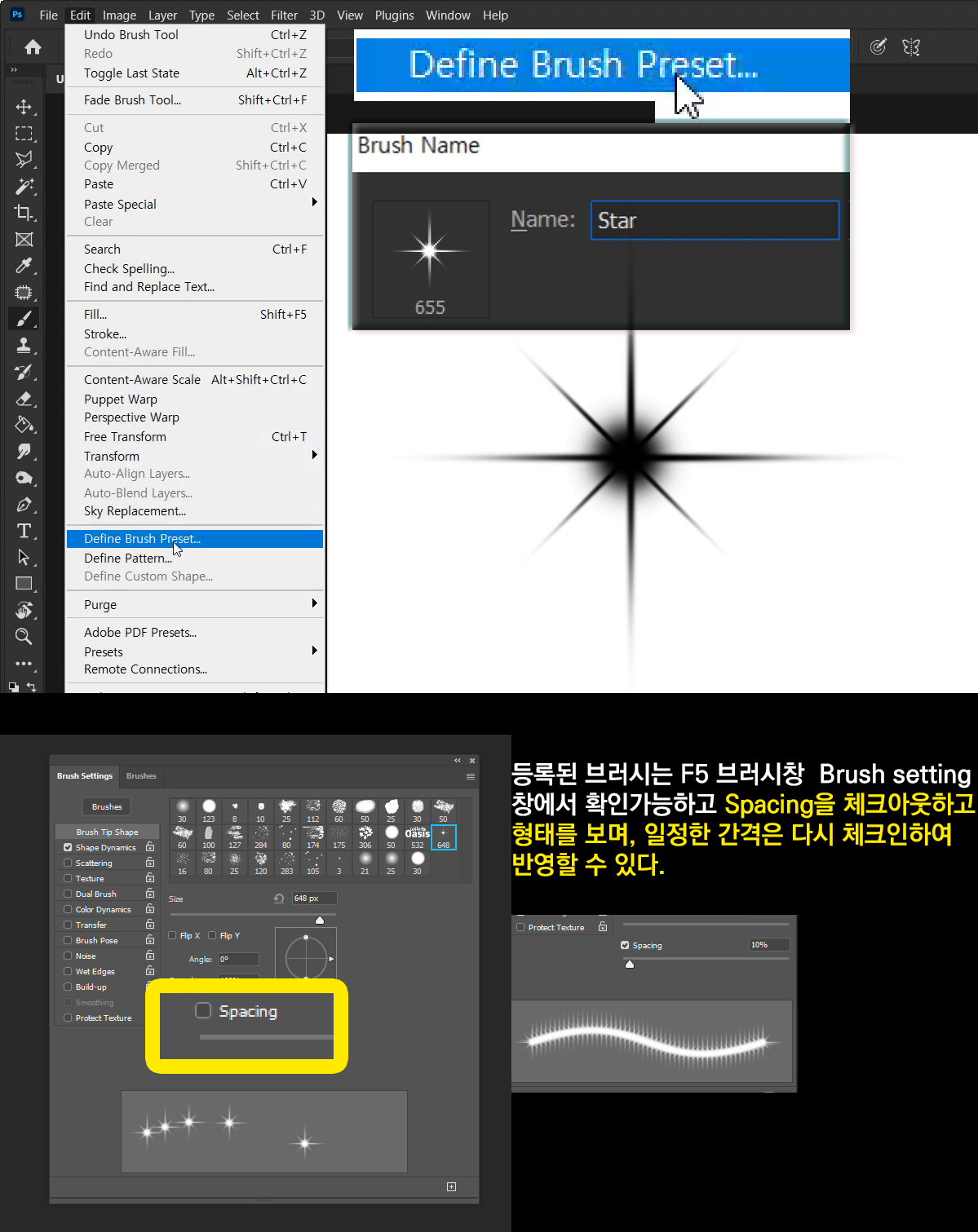This screenshot has height=1232, width=978.
Task: Choose Free Transform in Edit menu
Action: click(x=195, y=436)
